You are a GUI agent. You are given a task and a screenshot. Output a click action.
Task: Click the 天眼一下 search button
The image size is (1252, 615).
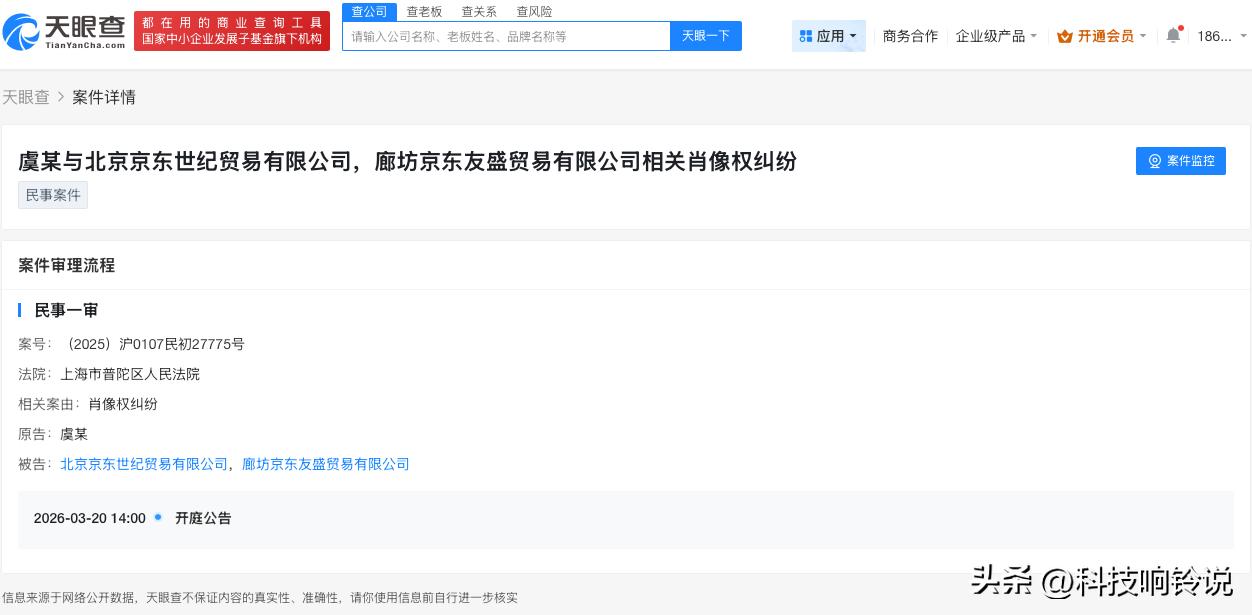705,35
